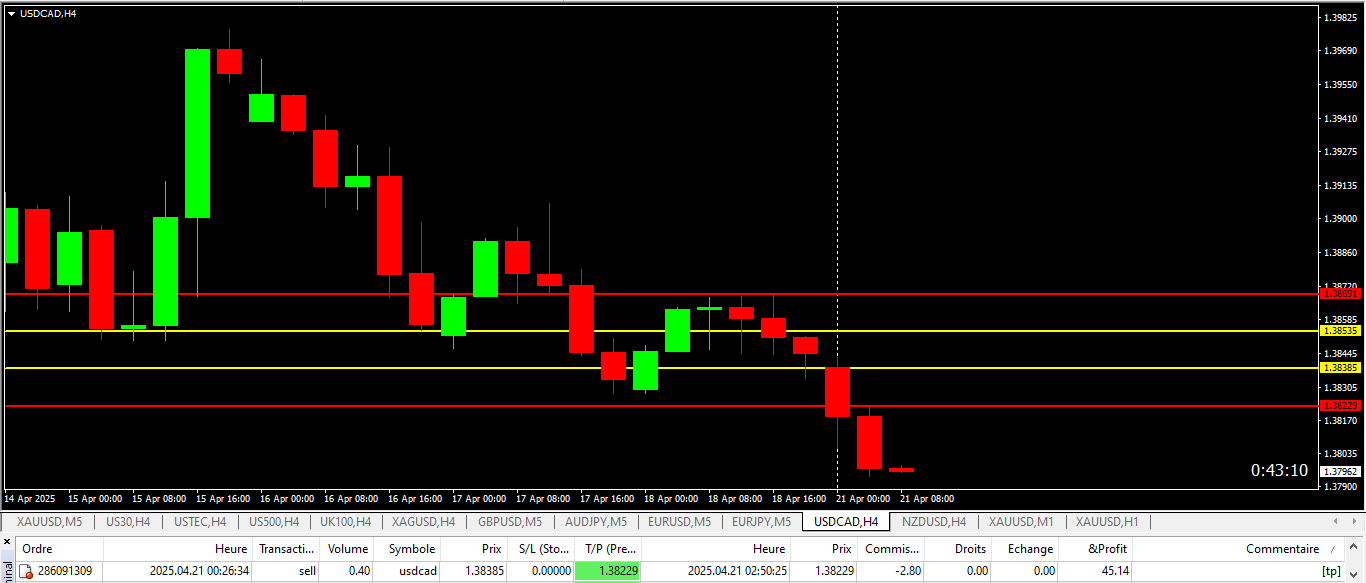The image size is (1366, 583).
Task: Click the 18 Apr 16:00 time axis label
Action: click(799, 498)
